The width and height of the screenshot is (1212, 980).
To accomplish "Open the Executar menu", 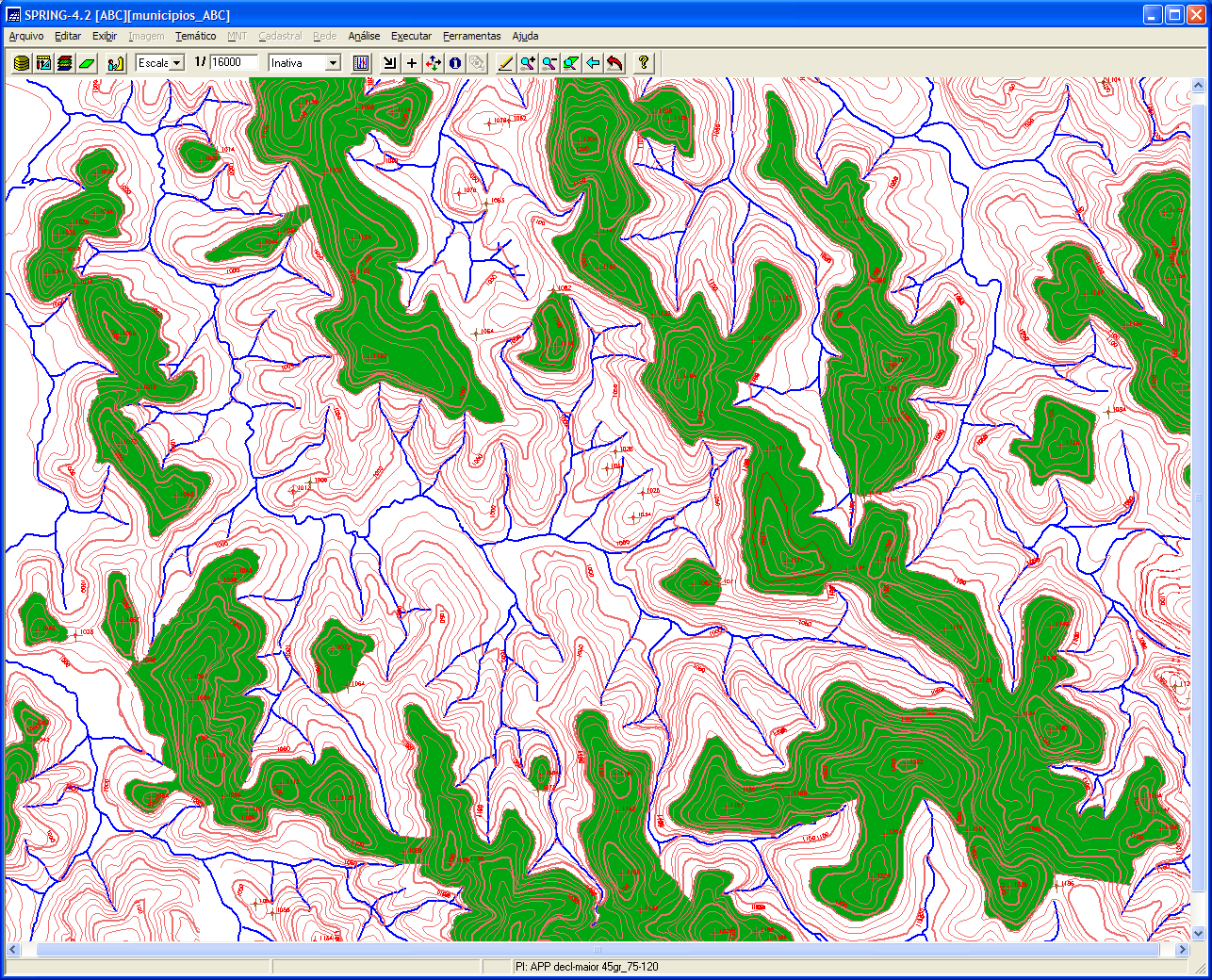I will pos(412,36).
